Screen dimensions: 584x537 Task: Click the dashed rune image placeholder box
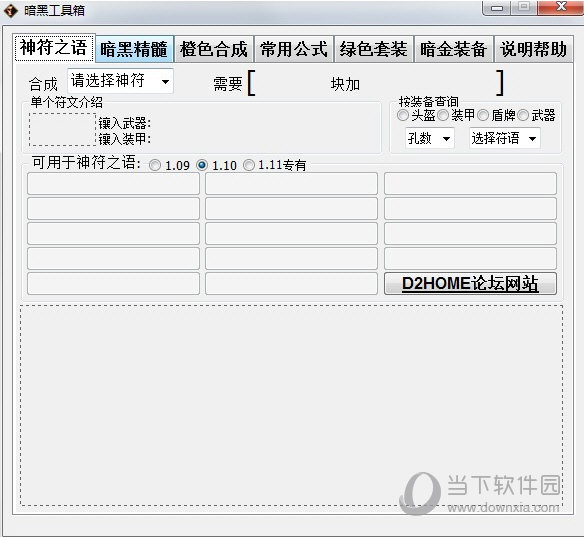pos(63,129)
